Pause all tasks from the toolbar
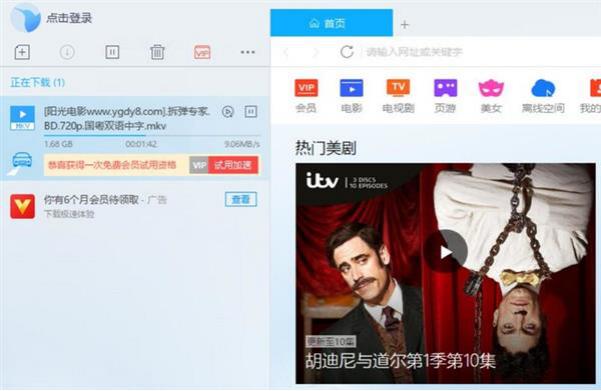The height and width of the screenshot is (391, 601). coord(112,52)
